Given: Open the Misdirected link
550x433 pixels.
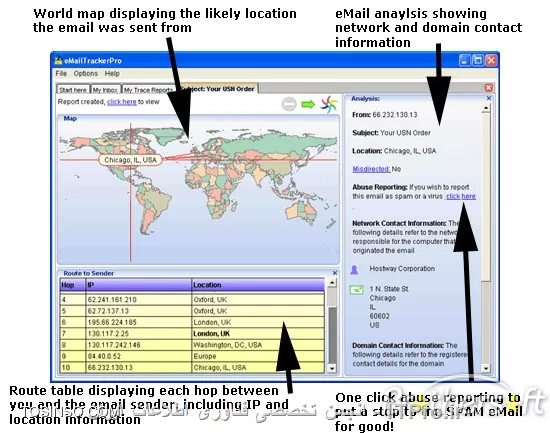Looking at the screenshot, I should [371, 169].
